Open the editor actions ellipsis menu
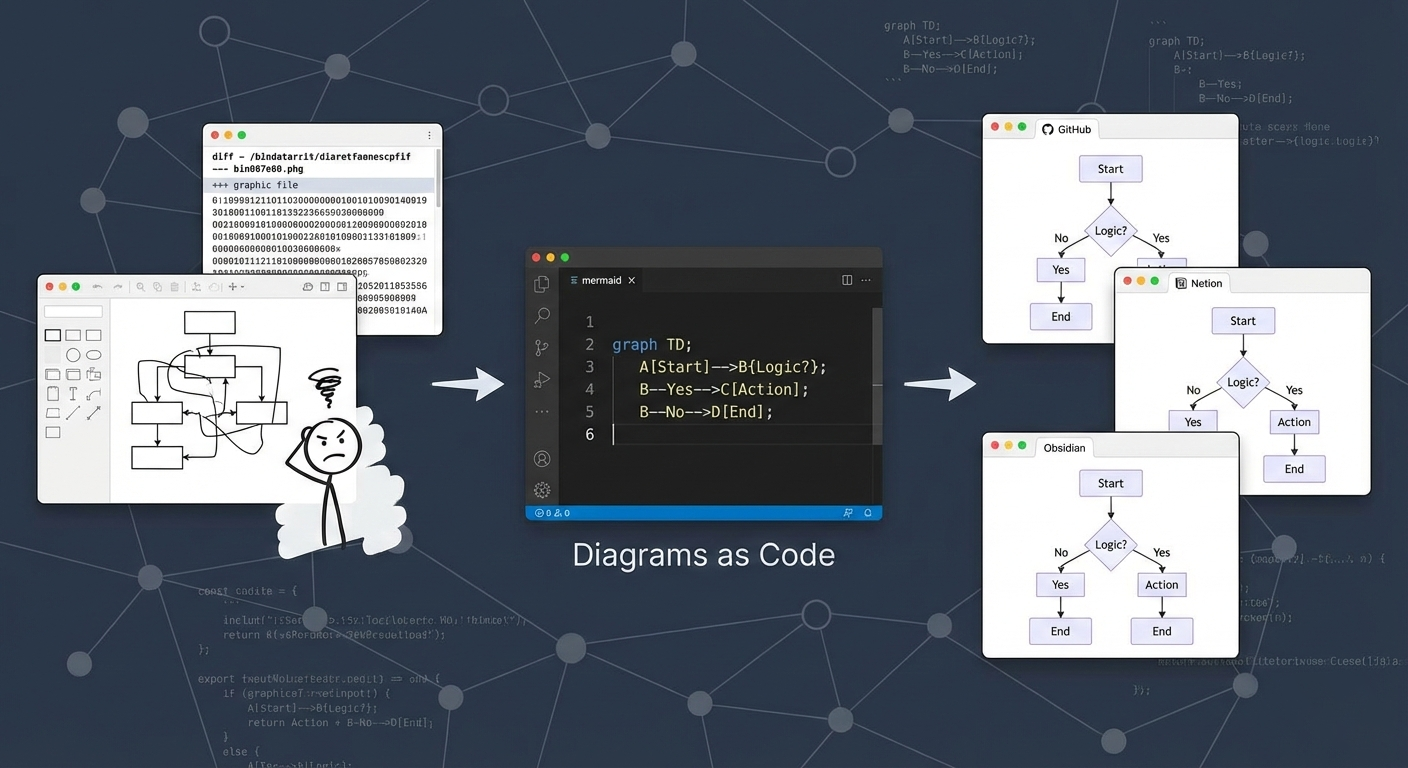Viewport: 1408px width, 768px height. [866, 280]
